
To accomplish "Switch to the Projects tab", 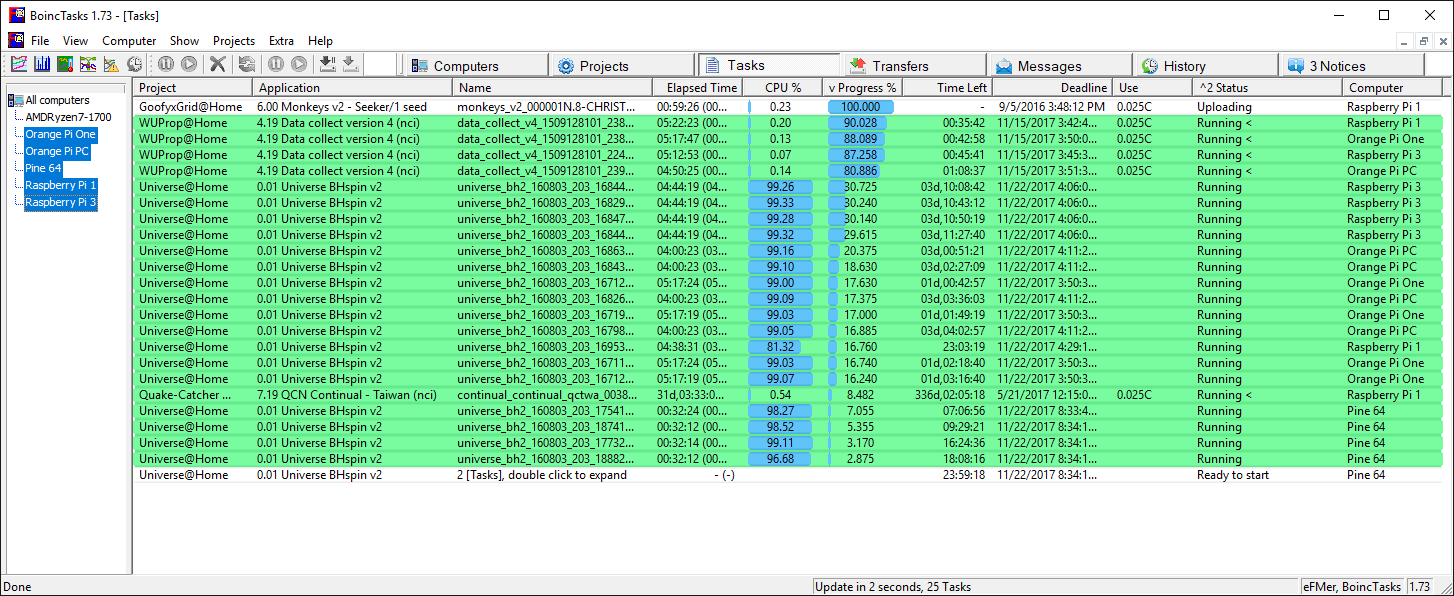I will [621, 65].
